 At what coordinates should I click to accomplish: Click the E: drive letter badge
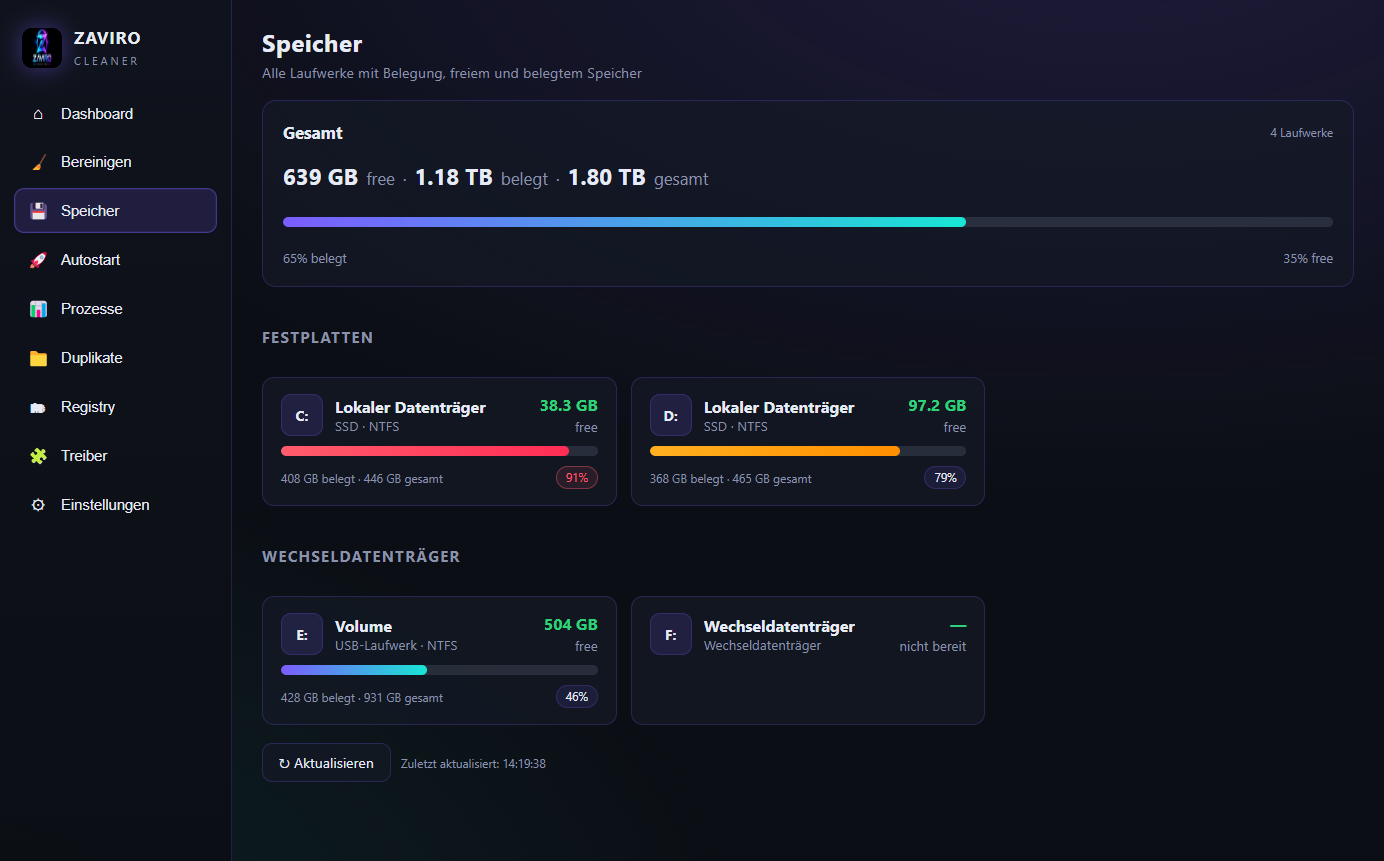pos(302,634)
